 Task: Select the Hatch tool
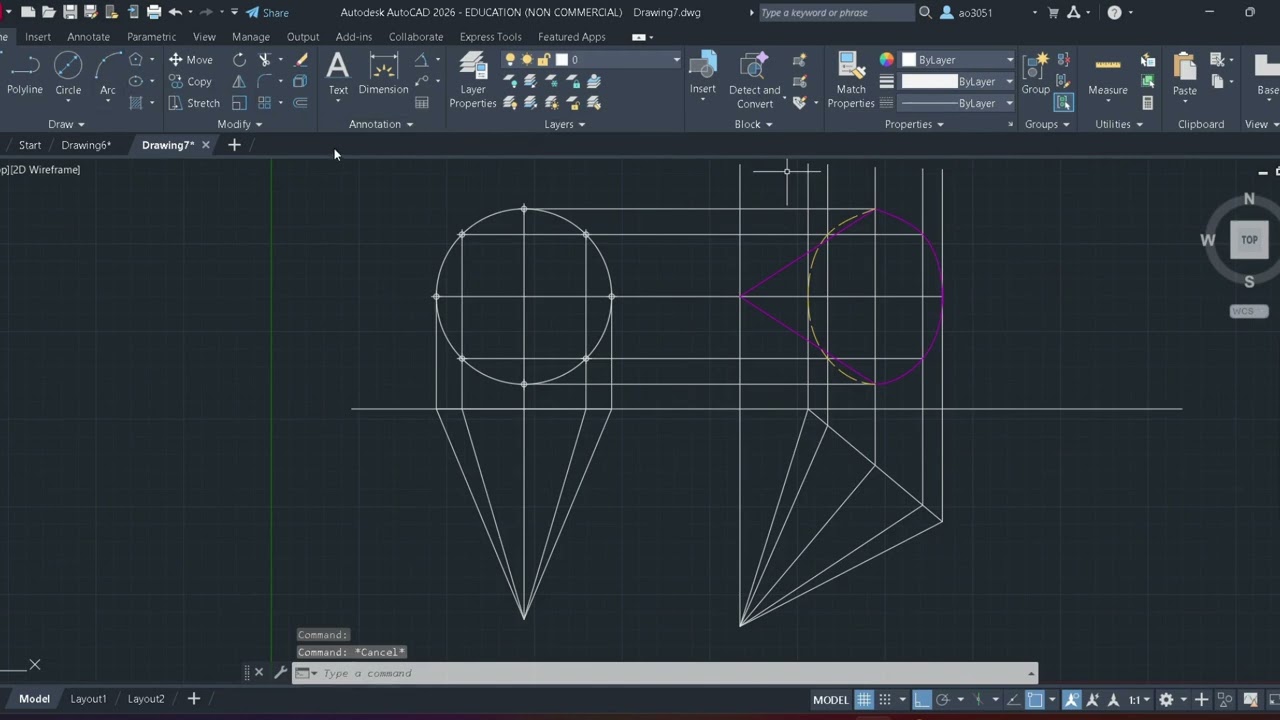[x=136, y=103]
